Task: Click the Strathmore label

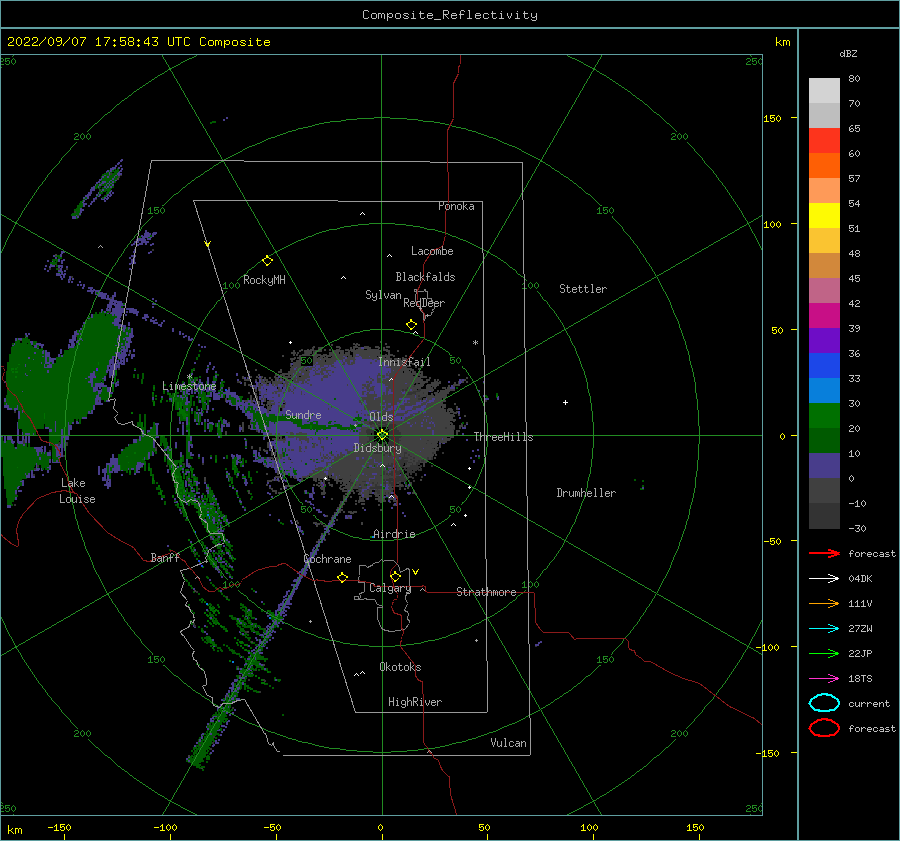Action: point(486,592)
